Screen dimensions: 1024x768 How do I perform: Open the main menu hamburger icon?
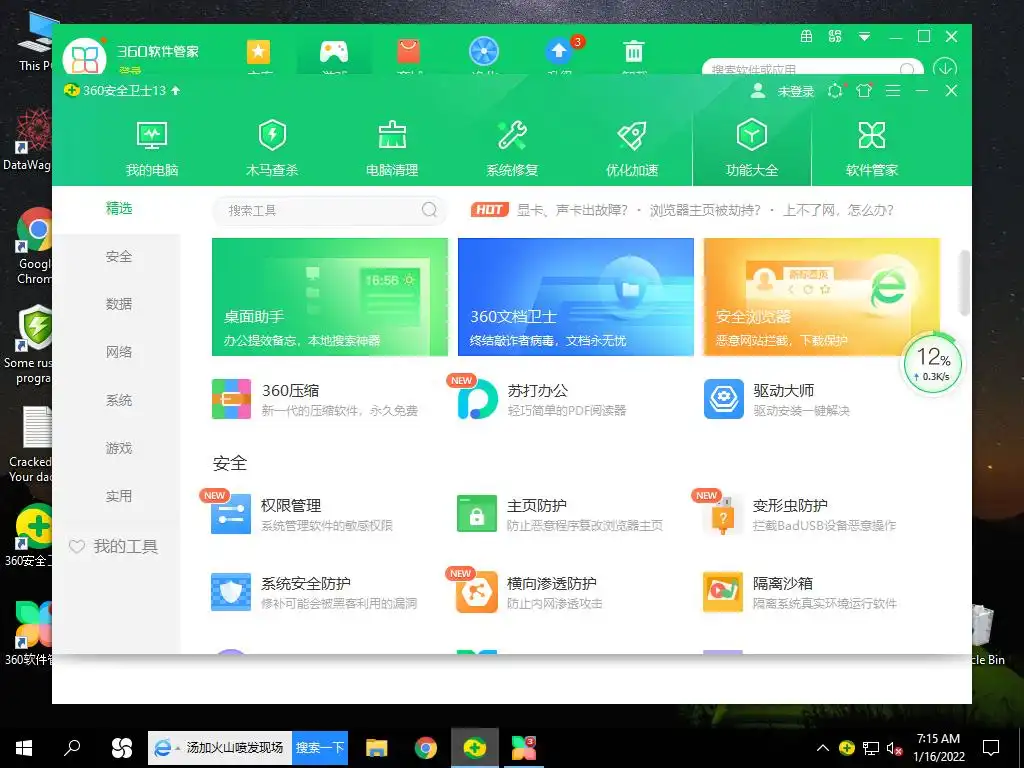click(x=893, y=91)
